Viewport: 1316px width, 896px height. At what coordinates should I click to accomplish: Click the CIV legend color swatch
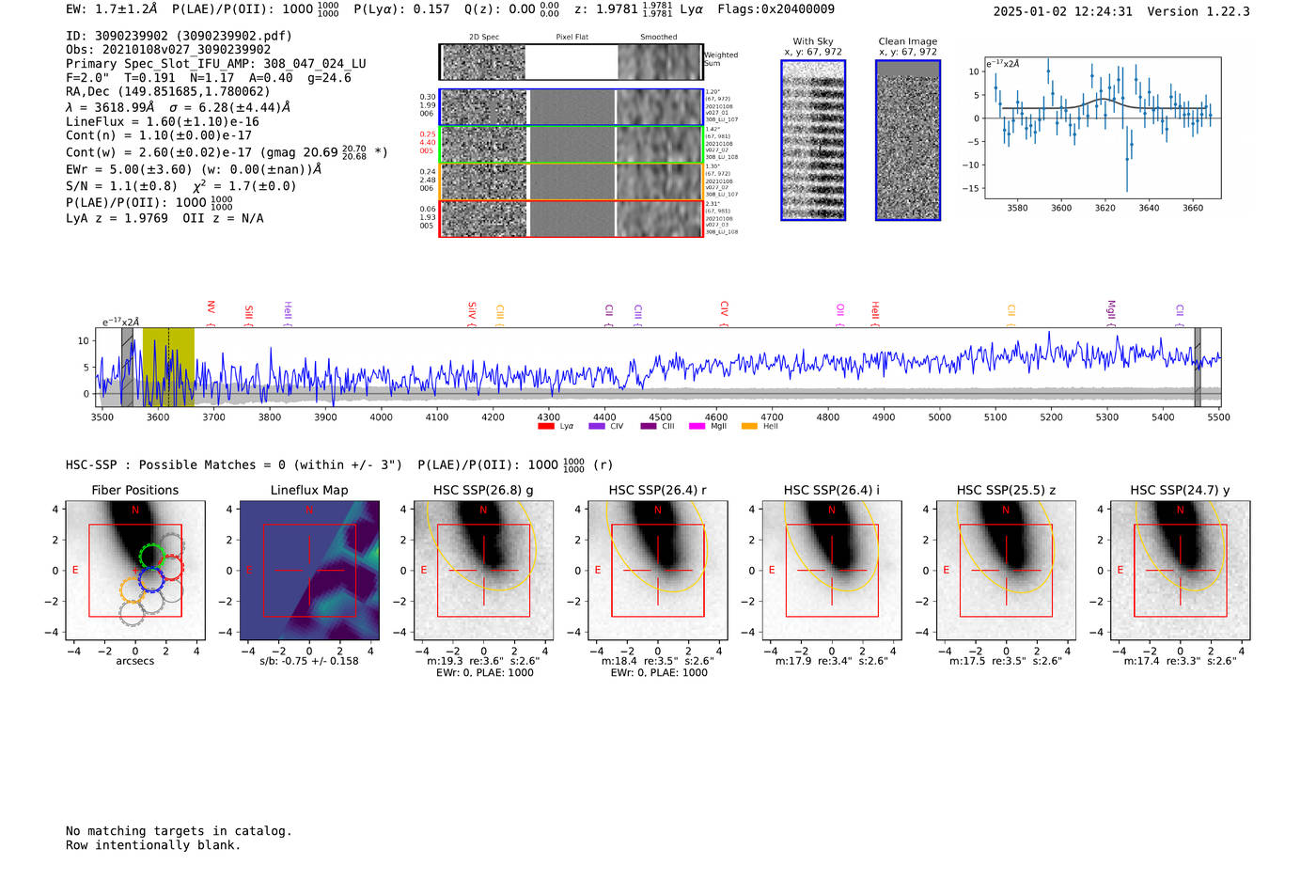click(x=596, y=426)
